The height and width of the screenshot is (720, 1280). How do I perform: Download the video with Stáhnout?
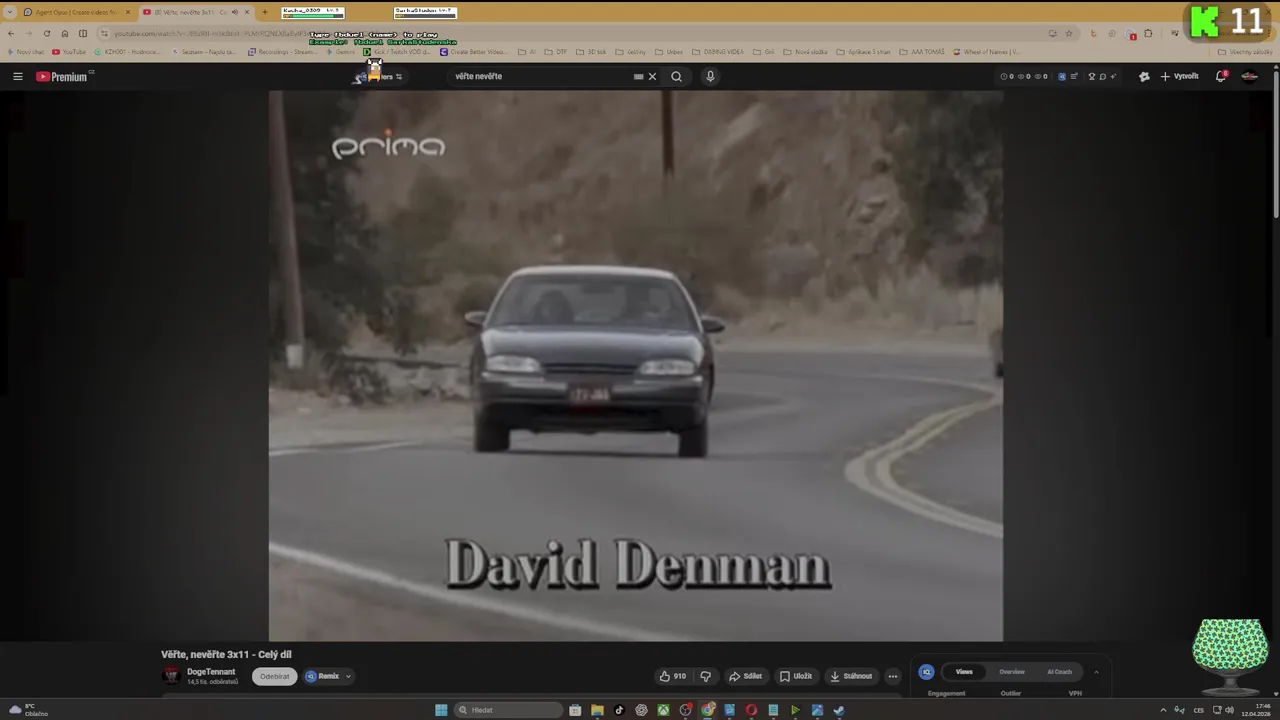coord(851,676)
